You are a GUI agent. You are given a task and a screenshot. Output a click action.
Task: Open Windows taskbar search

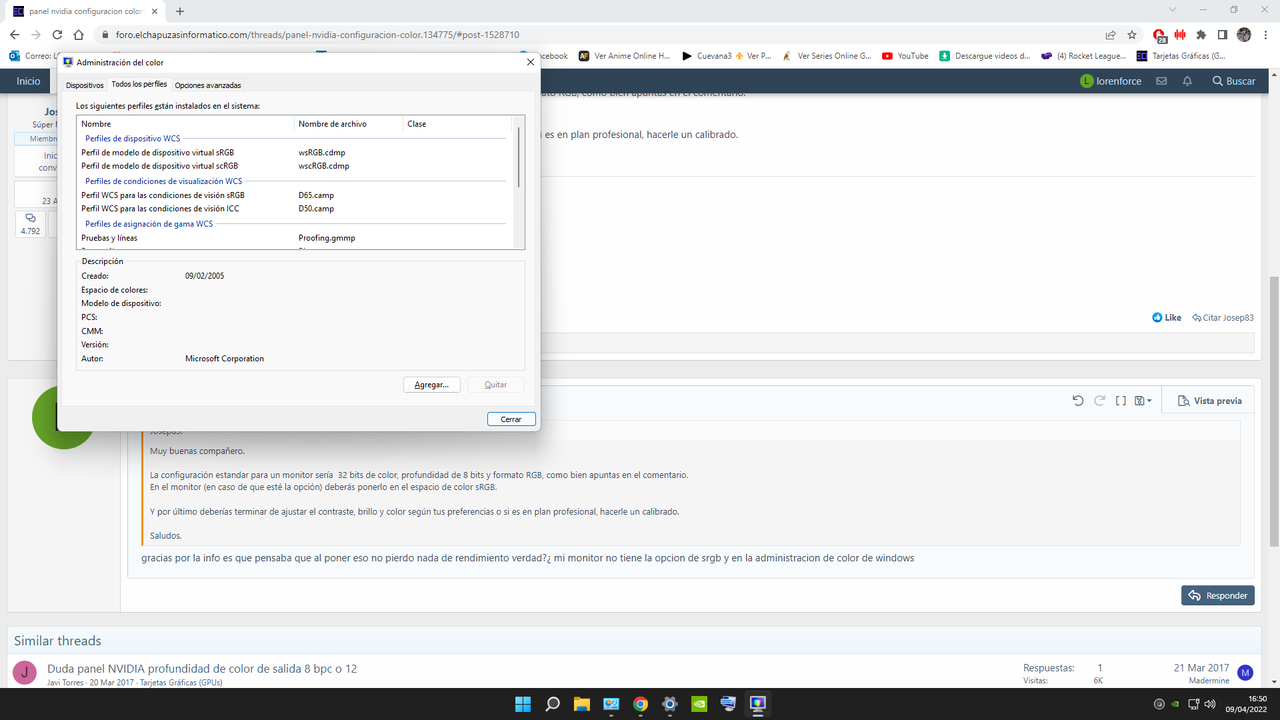(x=552, y=704)
